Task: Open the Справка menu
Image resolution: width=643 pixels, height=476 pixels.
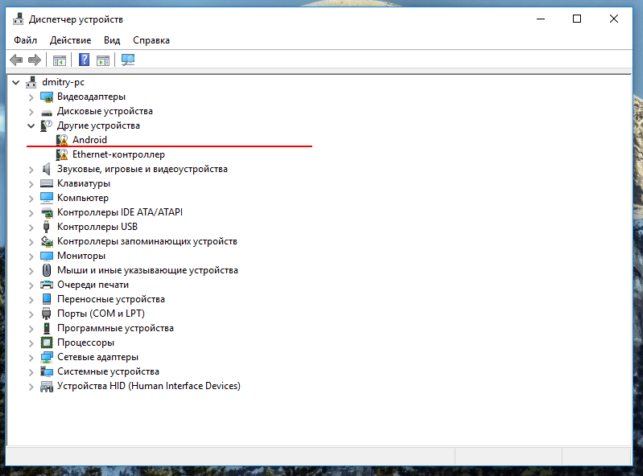Action: pyautogui.click(x=151, y=40)
